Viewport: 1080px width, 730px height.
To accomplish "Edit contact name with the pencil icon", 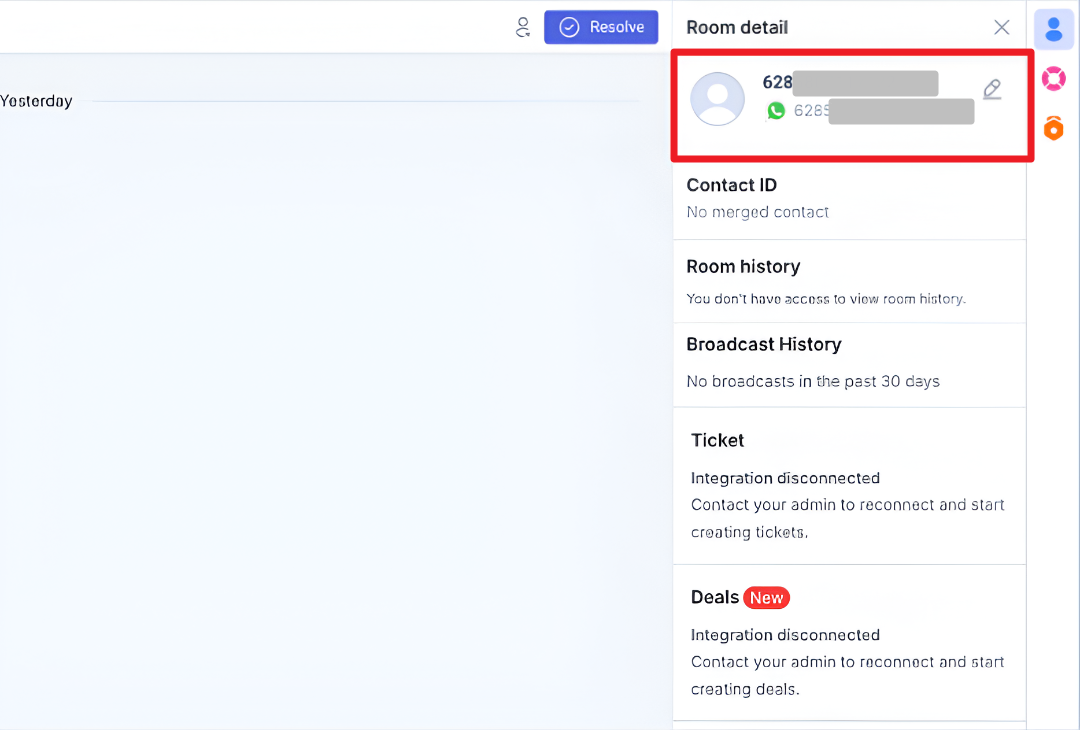I will (992, 89).
